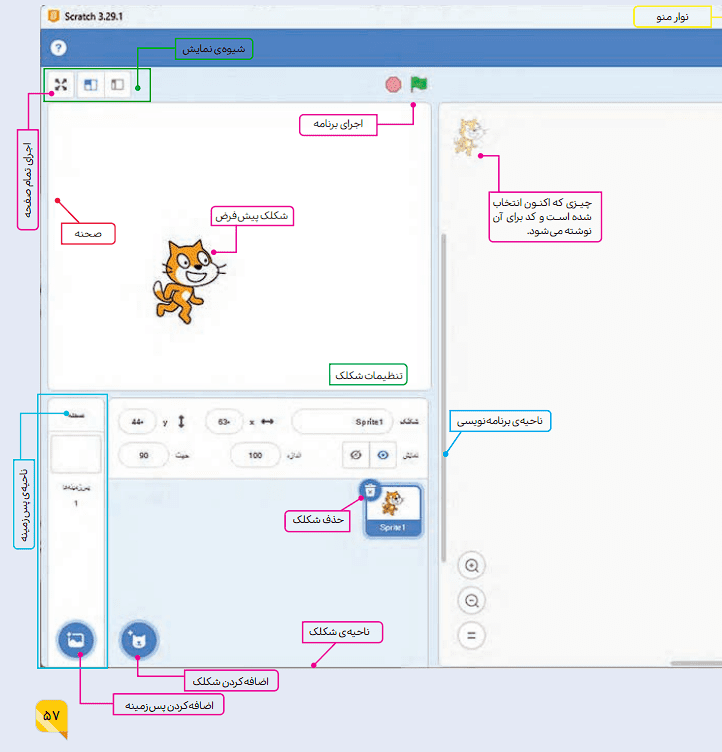Click the add backdrop picture button
Screen dimensions: 722x752
click(76, 638)
